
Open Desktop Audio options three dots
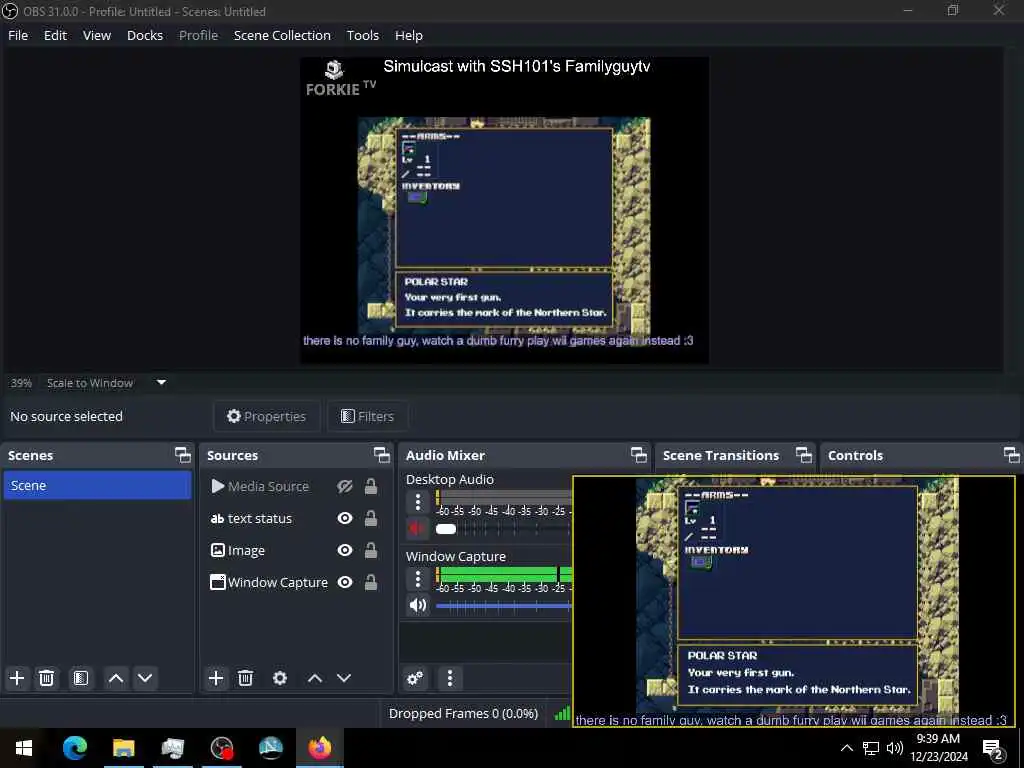pos(418,502)
